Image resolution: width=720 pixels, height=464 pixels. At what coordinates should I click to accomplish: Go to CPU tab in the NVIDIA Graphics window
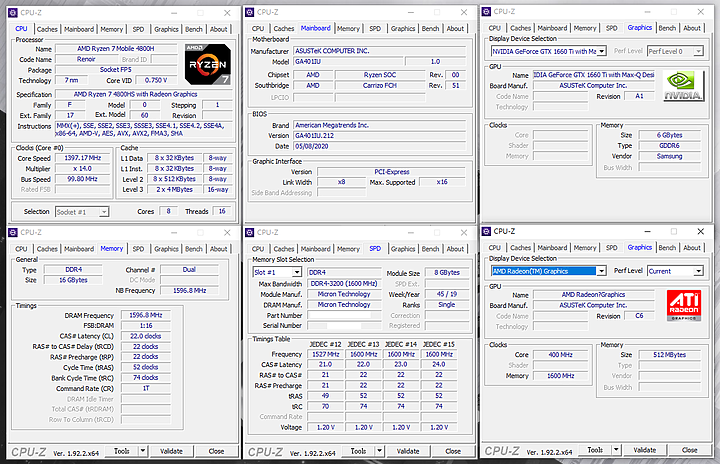tap(495, 28)
